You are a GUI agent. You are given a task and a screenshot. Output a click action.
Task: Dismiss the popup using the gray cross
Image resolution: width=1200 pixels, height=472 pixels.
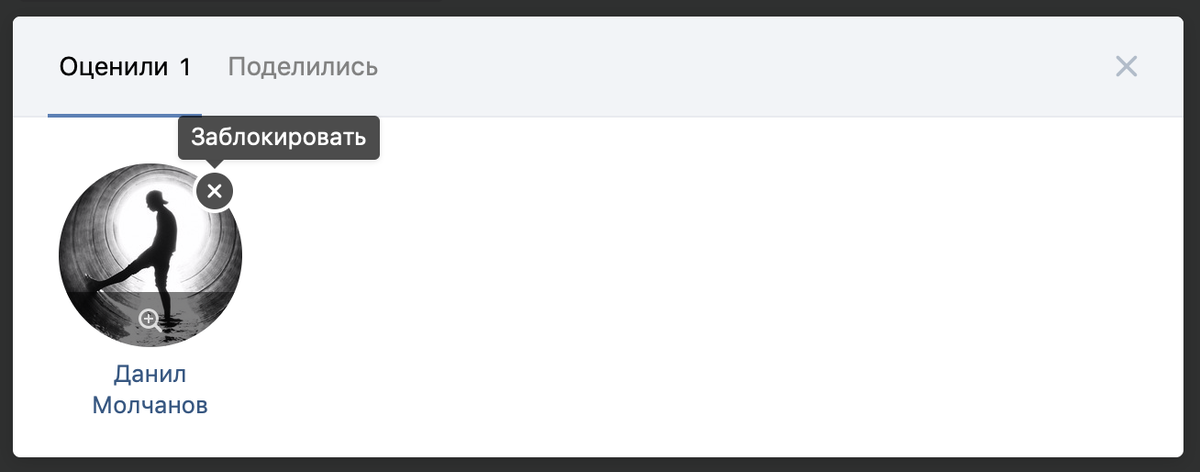point(1126,67)
